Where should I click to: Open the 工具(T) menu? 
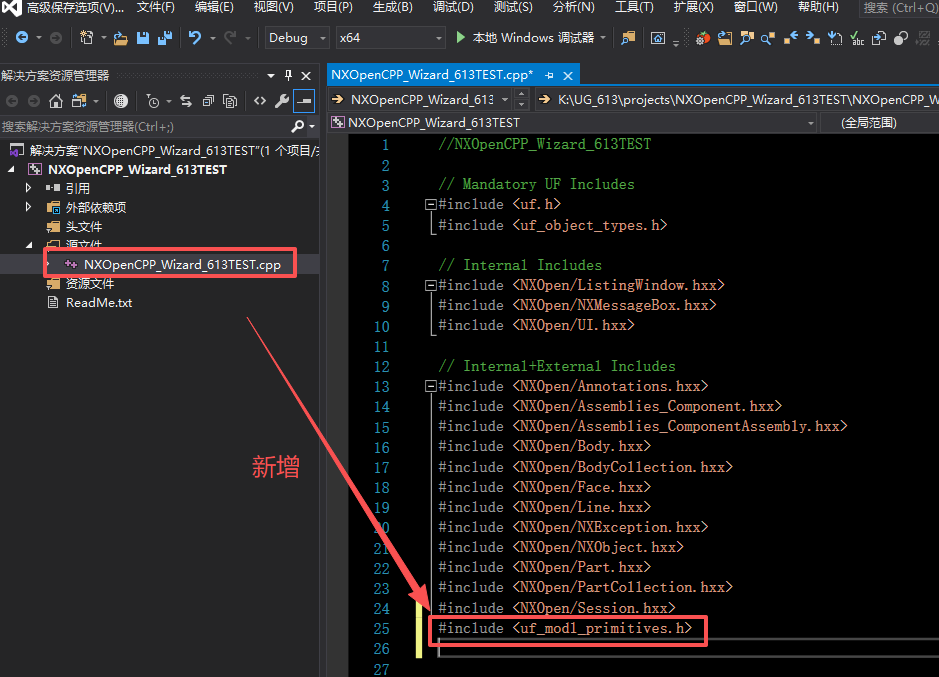point(634,7)
